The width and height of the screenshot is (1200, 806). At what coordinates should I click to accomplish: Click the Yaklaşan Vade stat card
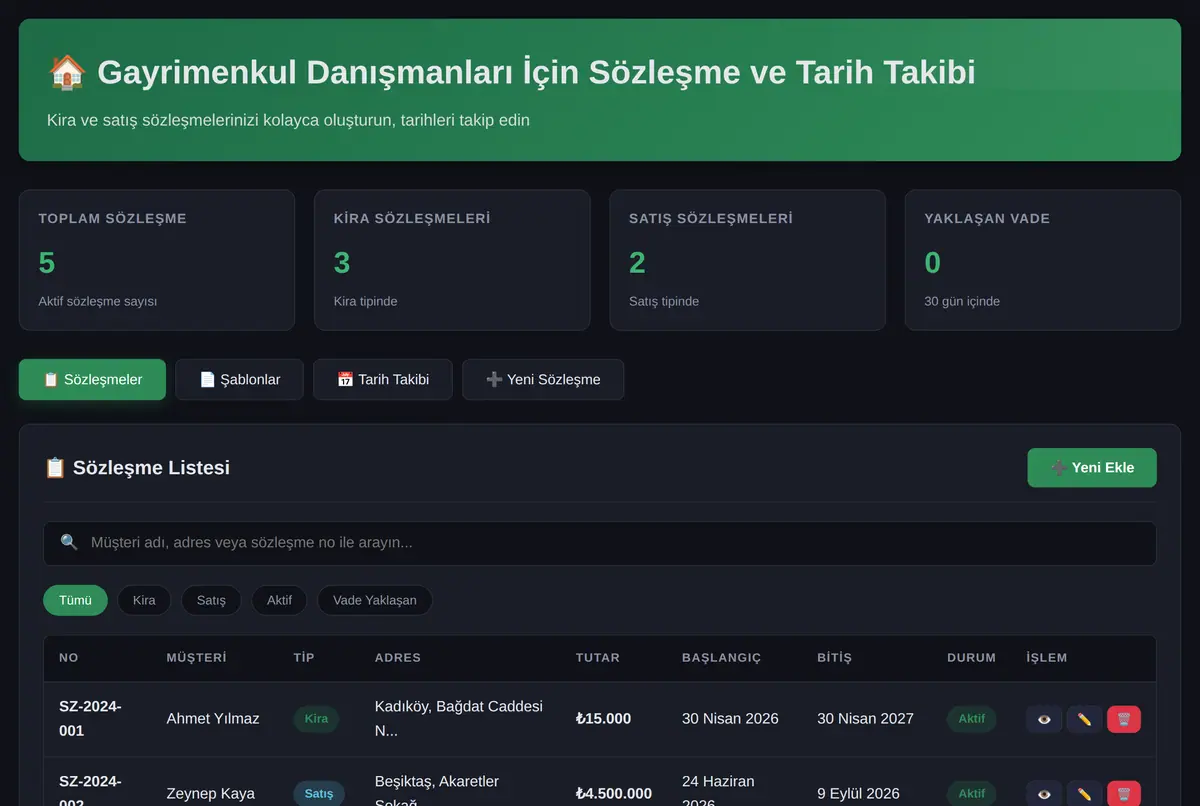[x=1043, y=260]
